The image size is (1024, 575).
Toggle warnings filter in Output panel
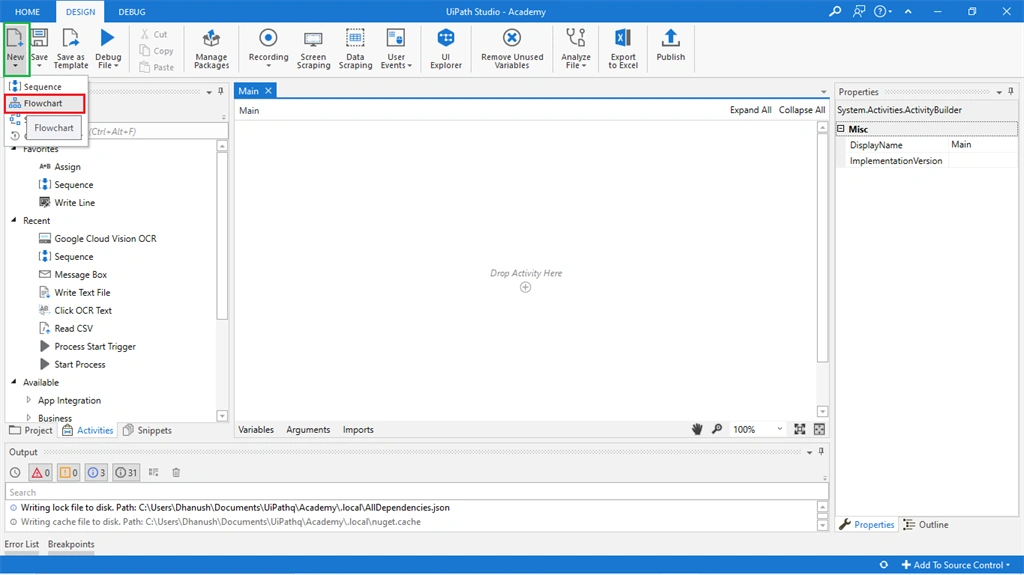(69, 472)
